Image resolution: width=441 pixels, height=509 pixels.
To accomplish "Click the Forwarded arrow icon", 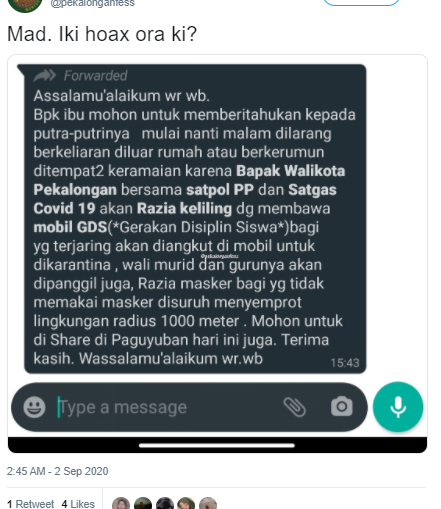I will click(x=45, y=76).
